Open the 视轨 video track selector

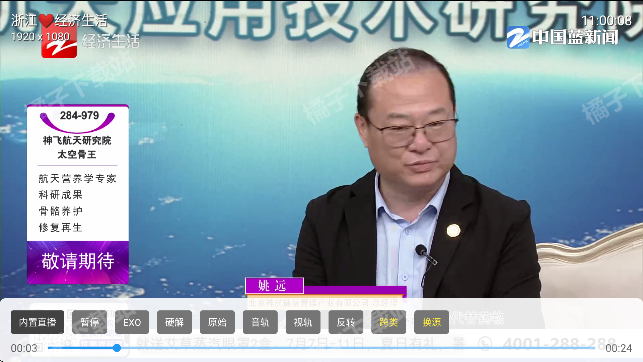pyautogui.click(x=303, y=322)
